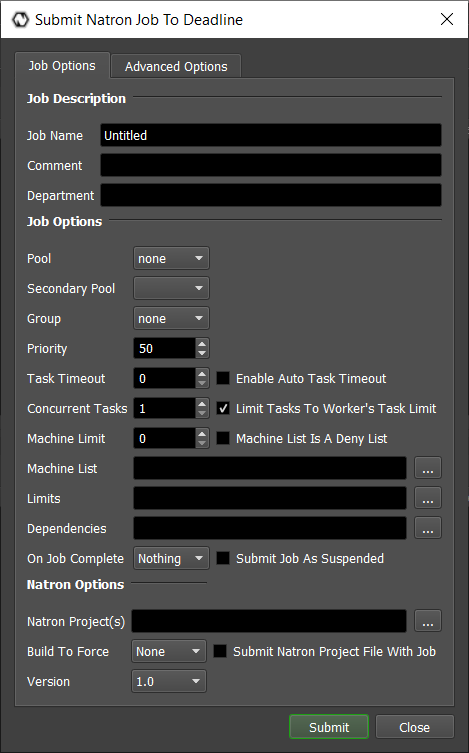469x753 pixels.
Task: Decrease Machine Limit with down arrow
Action: pyautogui.click(x=202, y=444)
